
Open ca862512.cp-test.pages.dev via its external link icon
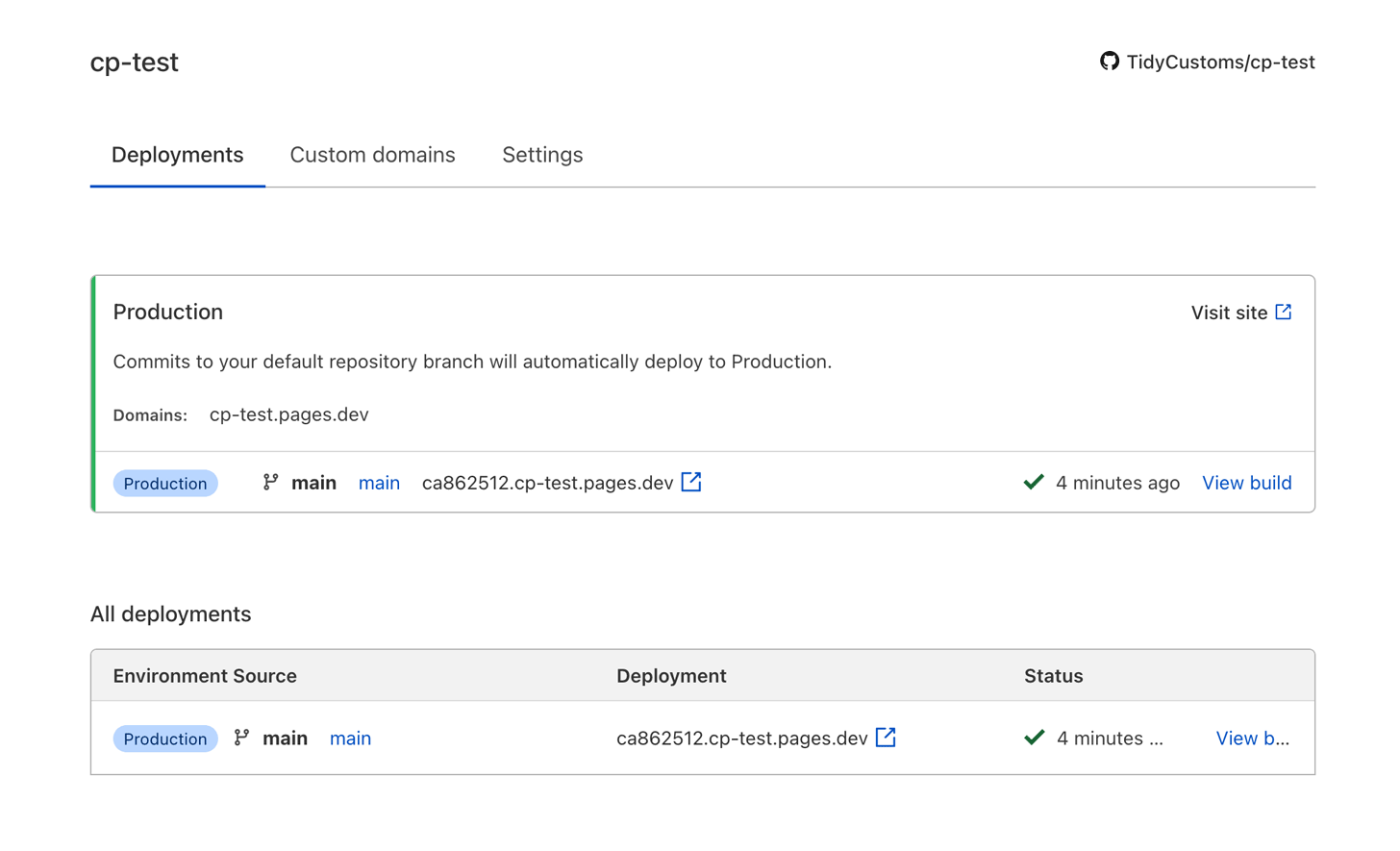(691, 482)
